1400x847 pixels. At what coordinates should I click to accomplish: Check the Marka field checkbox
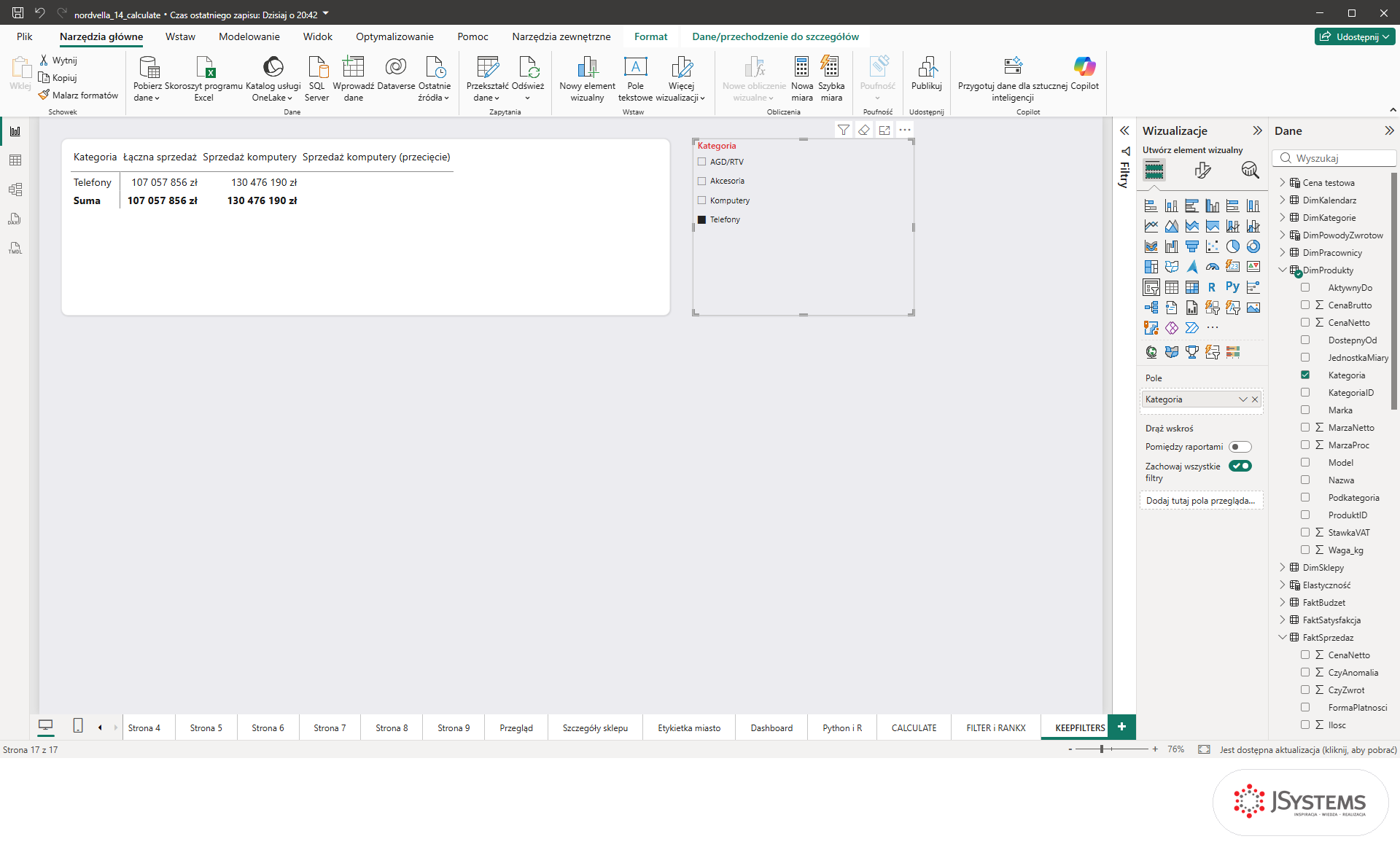(x=1305, y=410)
